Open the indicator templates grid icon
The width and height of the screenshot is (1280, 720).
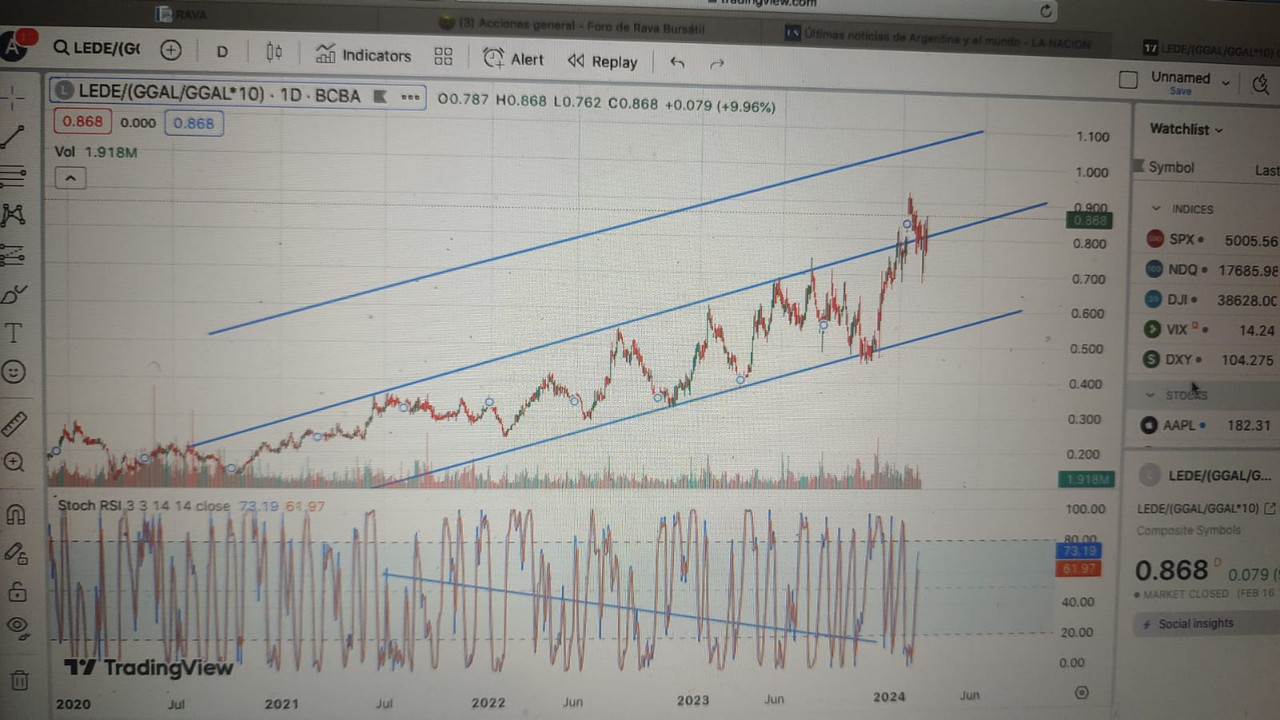[443, 57]
